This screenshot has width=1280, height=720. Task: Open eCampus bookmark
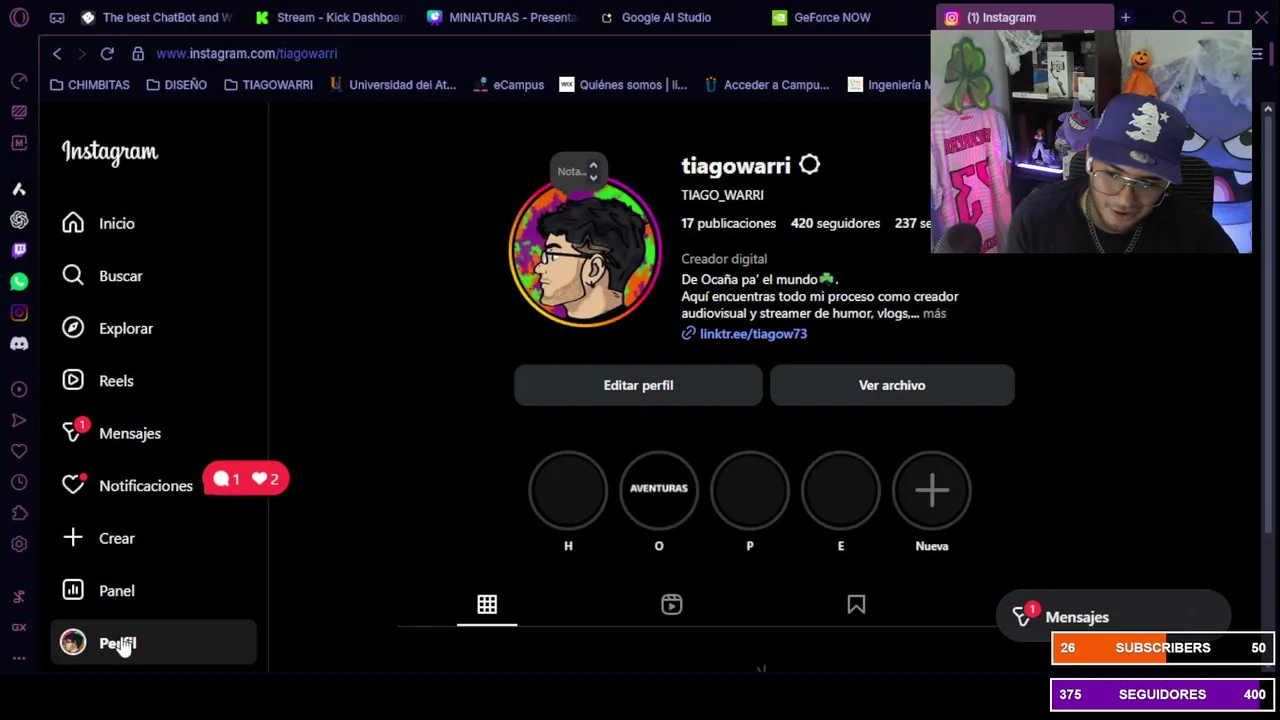coord(508,85)
